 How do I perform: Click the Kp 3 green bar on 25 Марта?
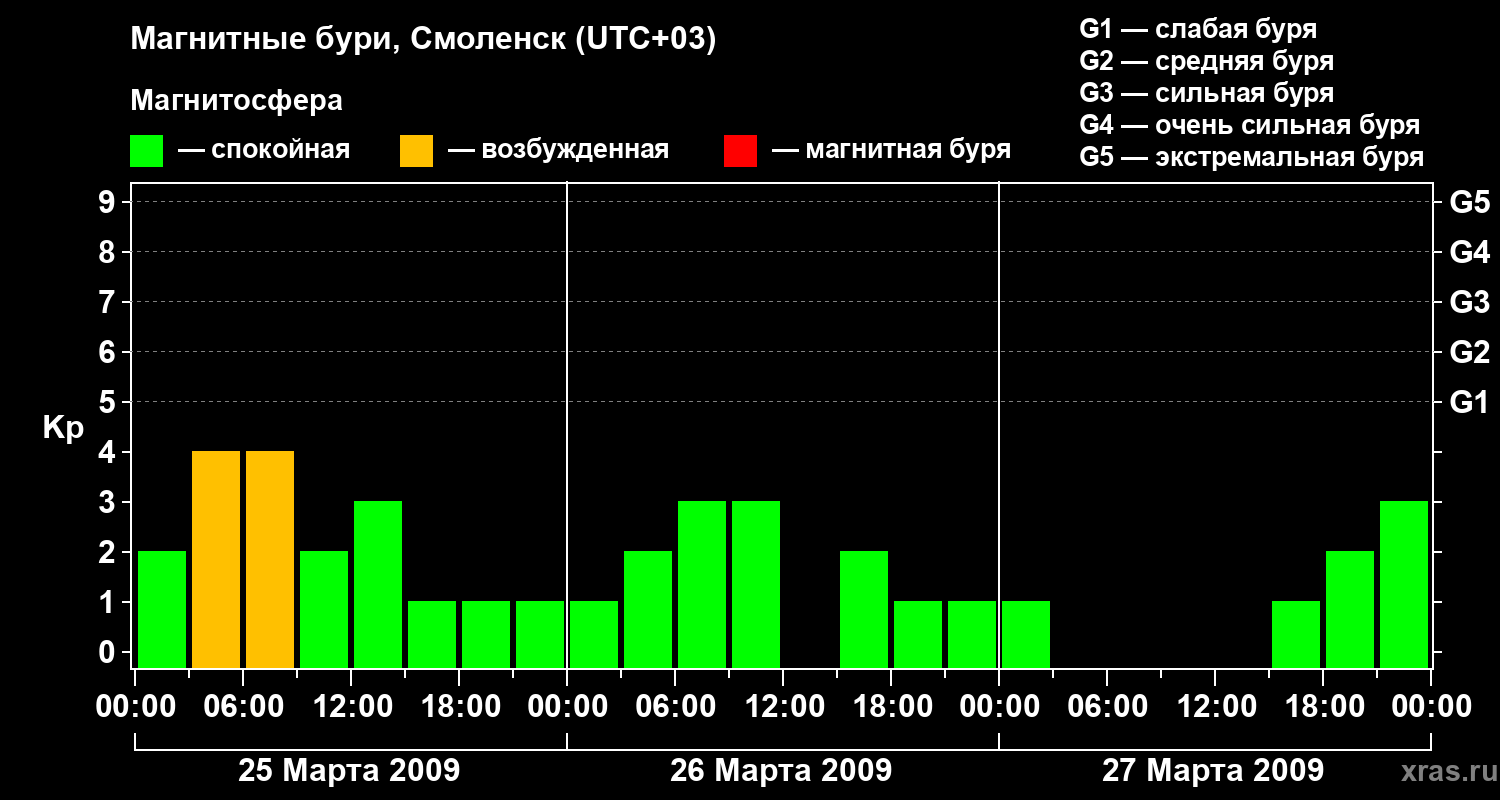(378, 584)
